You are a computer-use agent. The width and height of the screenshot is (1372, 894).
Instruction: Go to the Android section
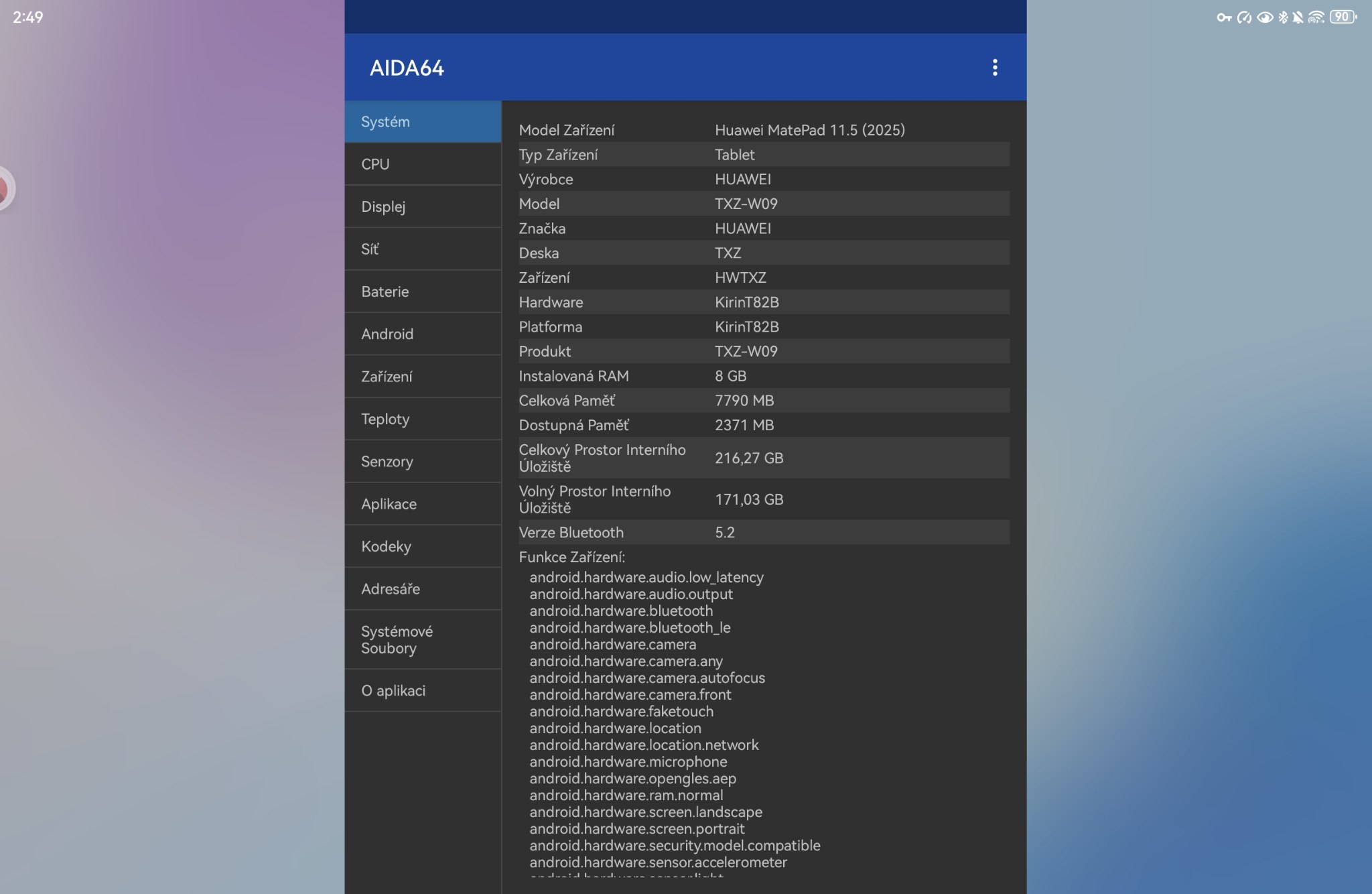pos(423,334)
